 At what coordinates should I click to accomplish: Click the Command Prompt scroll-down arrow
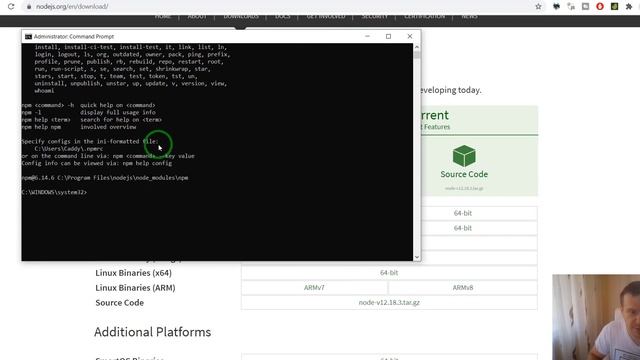coord(417,257)
